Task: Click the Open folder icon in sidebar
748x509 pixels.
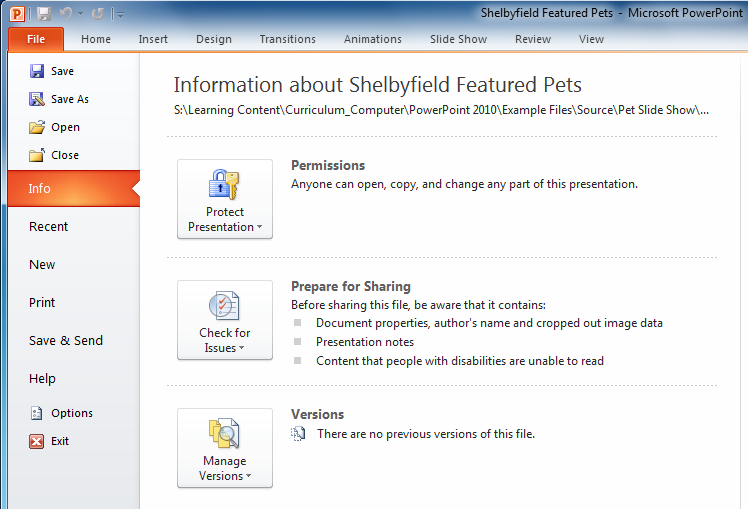Action: 37,127
